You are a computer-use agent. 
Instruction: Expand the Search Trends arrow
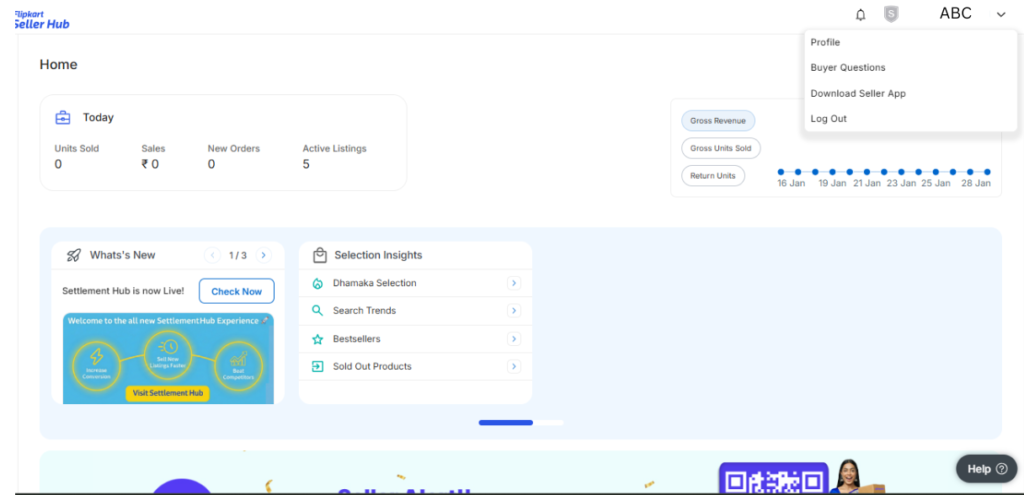[514, 311]
